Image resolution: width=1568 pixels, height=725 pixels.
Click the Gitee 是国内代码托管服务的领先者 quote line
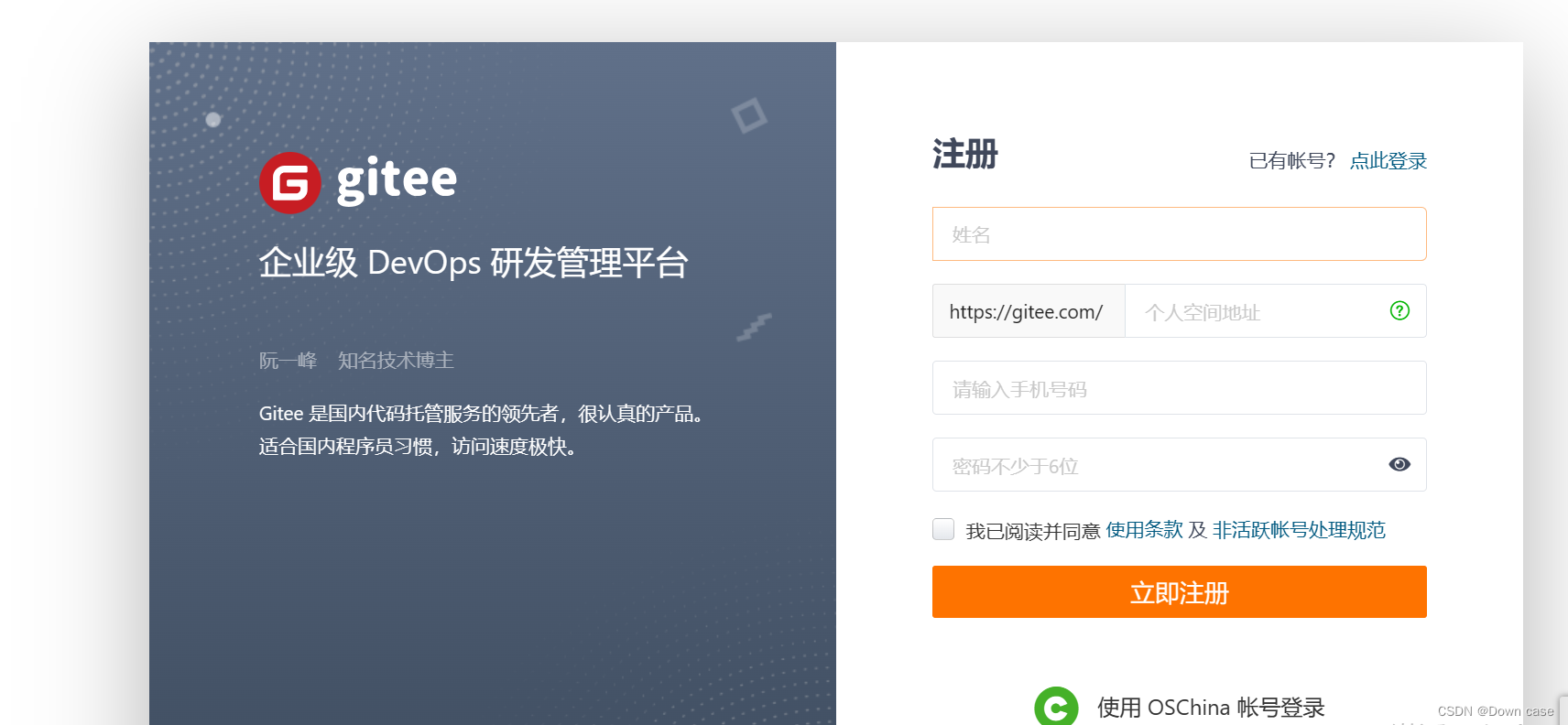point(481,414)
